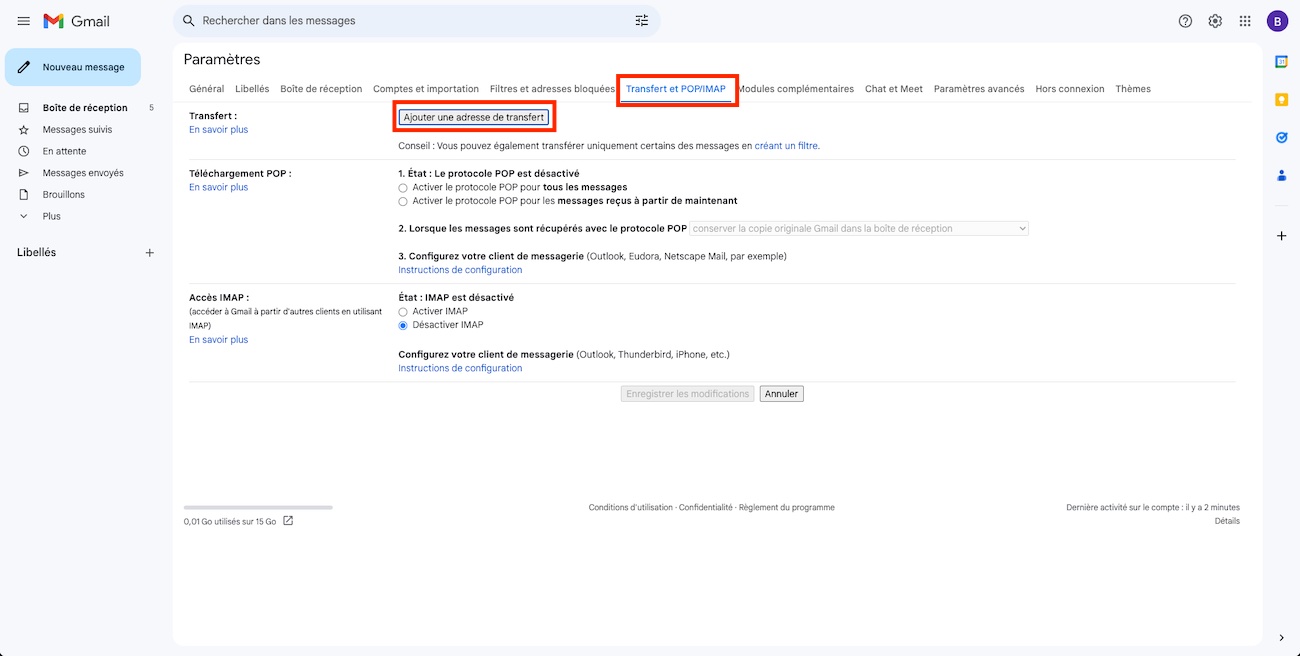Image resolution: width=1300 pixels, height=656 pixels.
Task: Click En savoir plus under Accès IMAP
Action: click(x=218, y=340)
